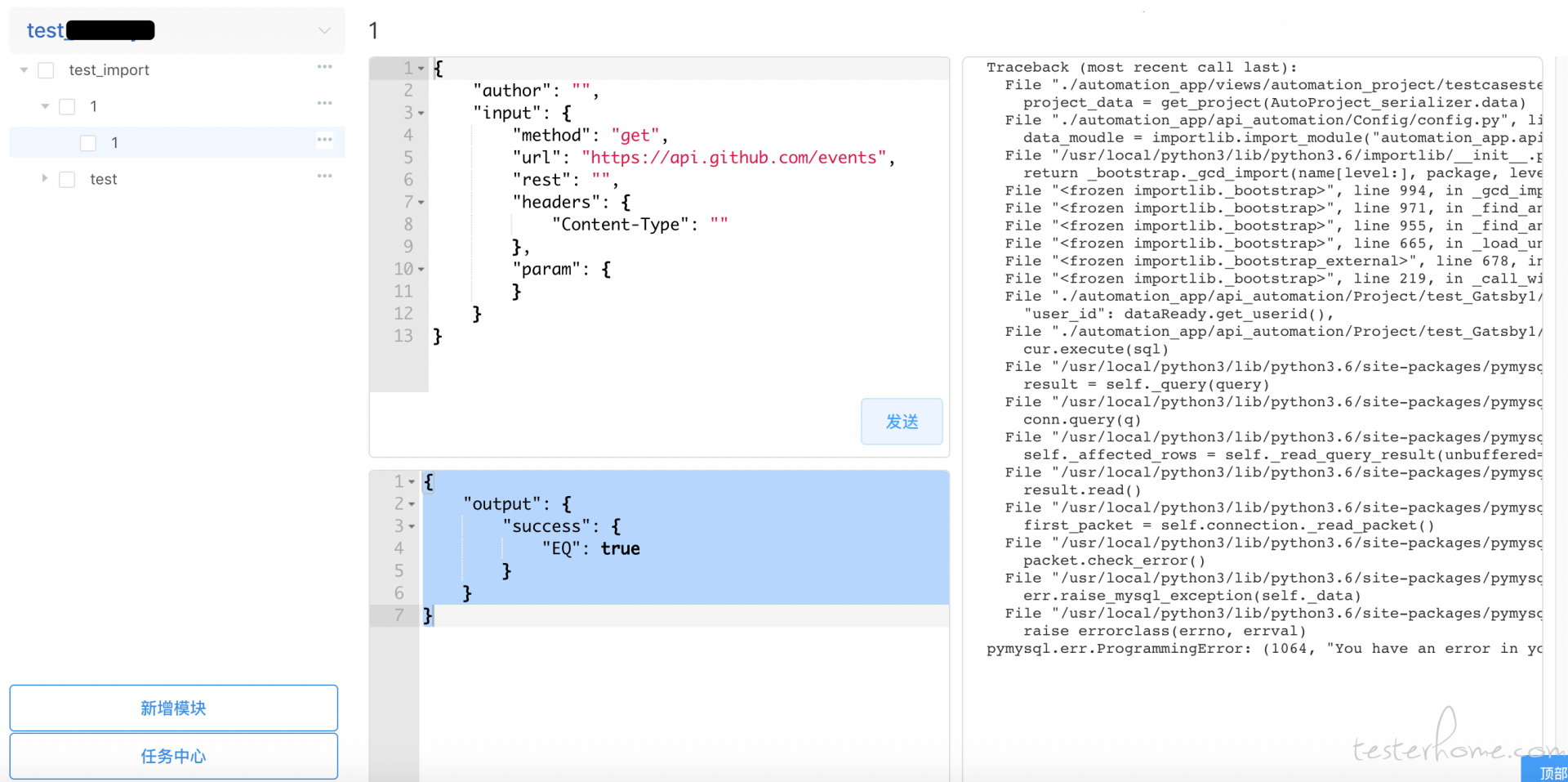Open more options for folder 1
This screenshot has width=1568, height=782.
coord(324,103)
